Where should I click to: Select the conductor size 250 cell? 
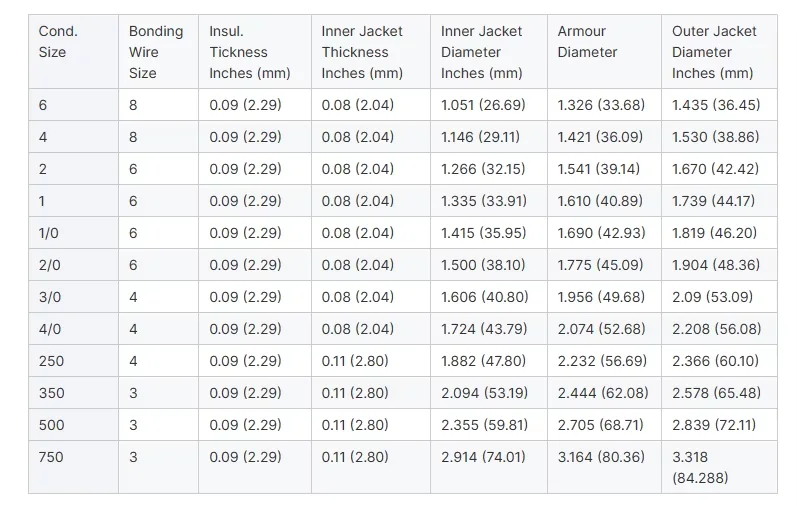[51, 361]
